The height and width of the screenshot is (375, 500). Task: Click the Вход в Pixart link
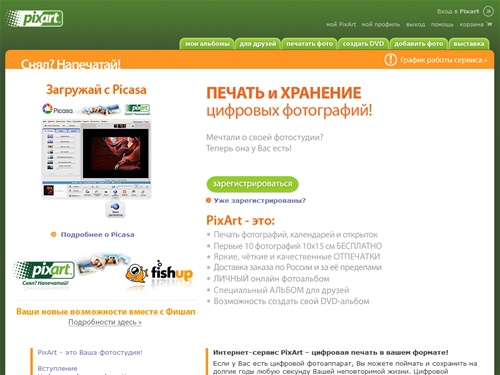point(458,11)
